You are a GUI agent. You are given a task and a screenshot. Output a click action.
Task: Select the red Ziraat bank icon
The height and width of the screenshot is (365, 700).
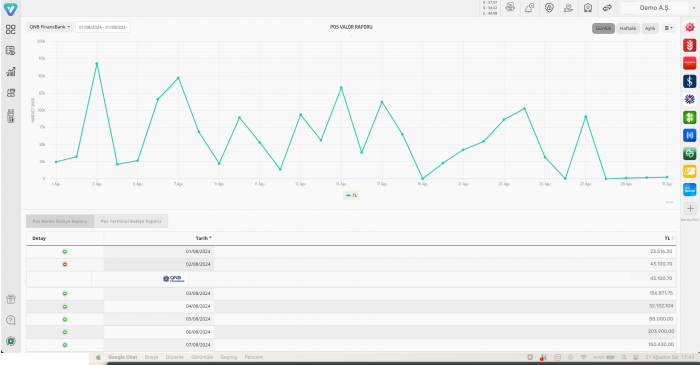pyautogui.click(x=690, y=45)
